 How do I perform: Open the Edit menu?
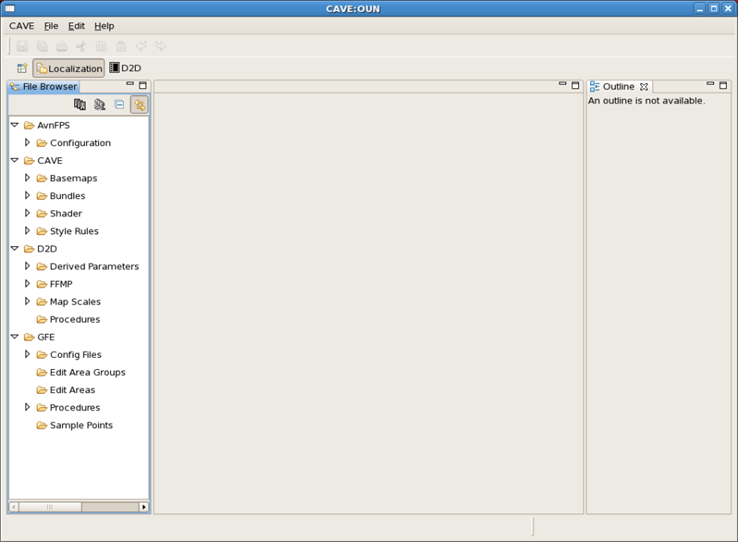(76, 26)
